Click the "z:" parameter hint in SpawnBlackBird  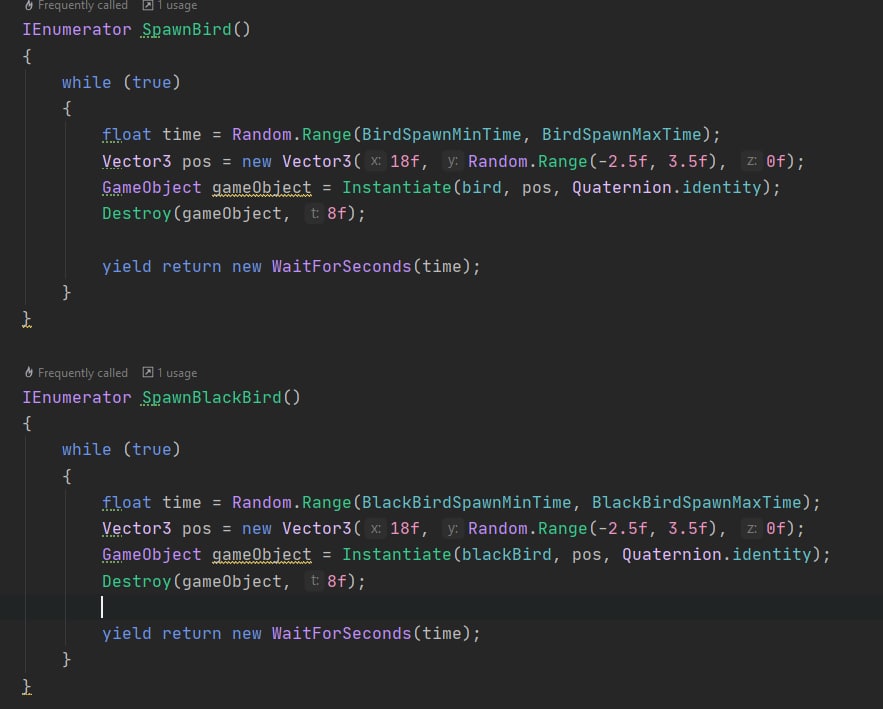tap(751, 529)
